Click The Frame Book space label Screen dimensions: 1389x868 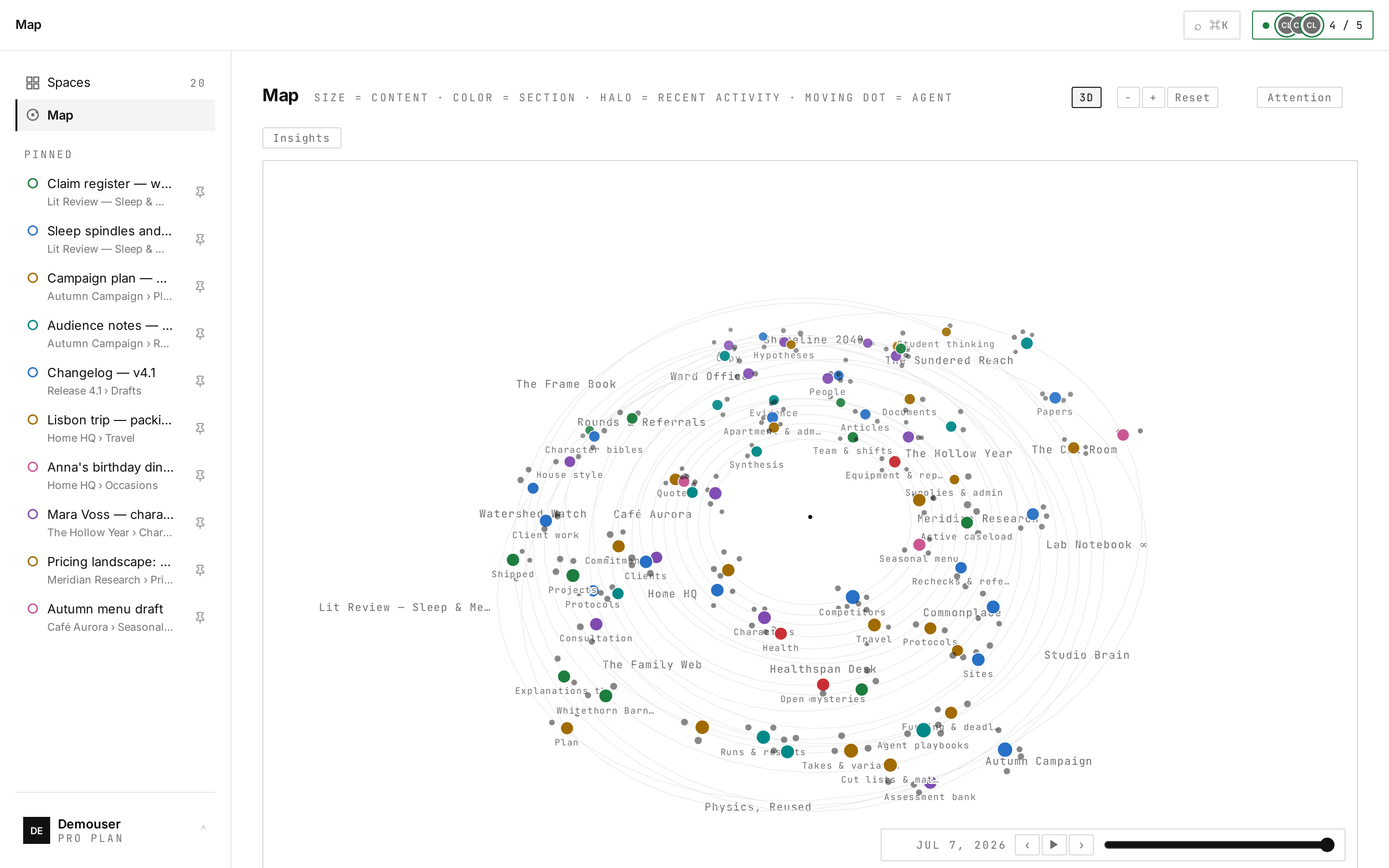(566, 384)
